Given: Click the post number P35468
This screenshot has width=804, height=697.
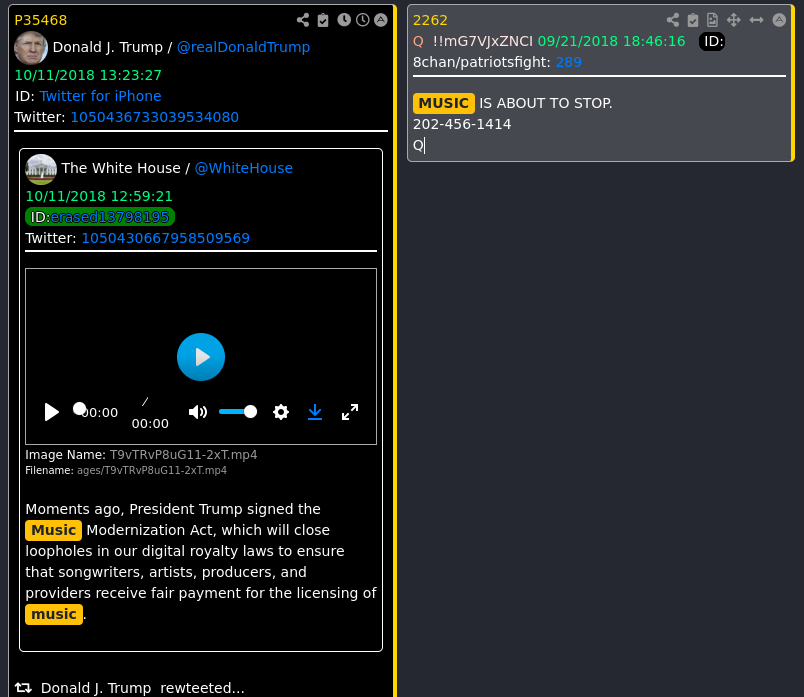Looking at the screenshot, I should click(41, 20).
